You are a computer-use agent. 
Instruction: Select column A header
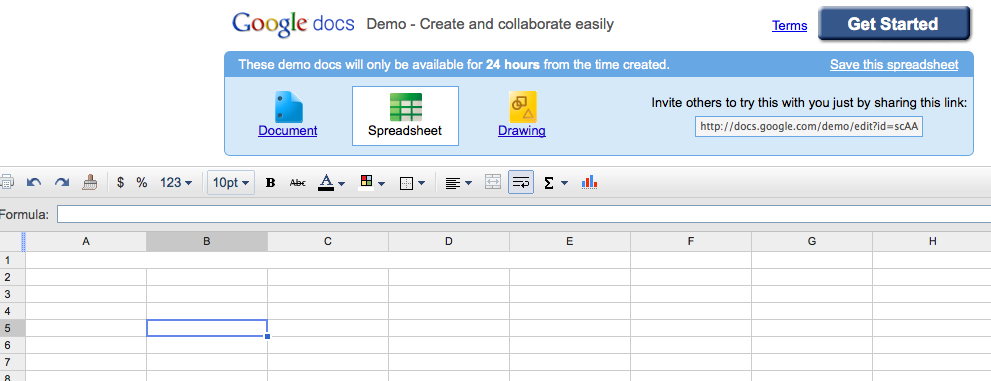click(86, 241)
